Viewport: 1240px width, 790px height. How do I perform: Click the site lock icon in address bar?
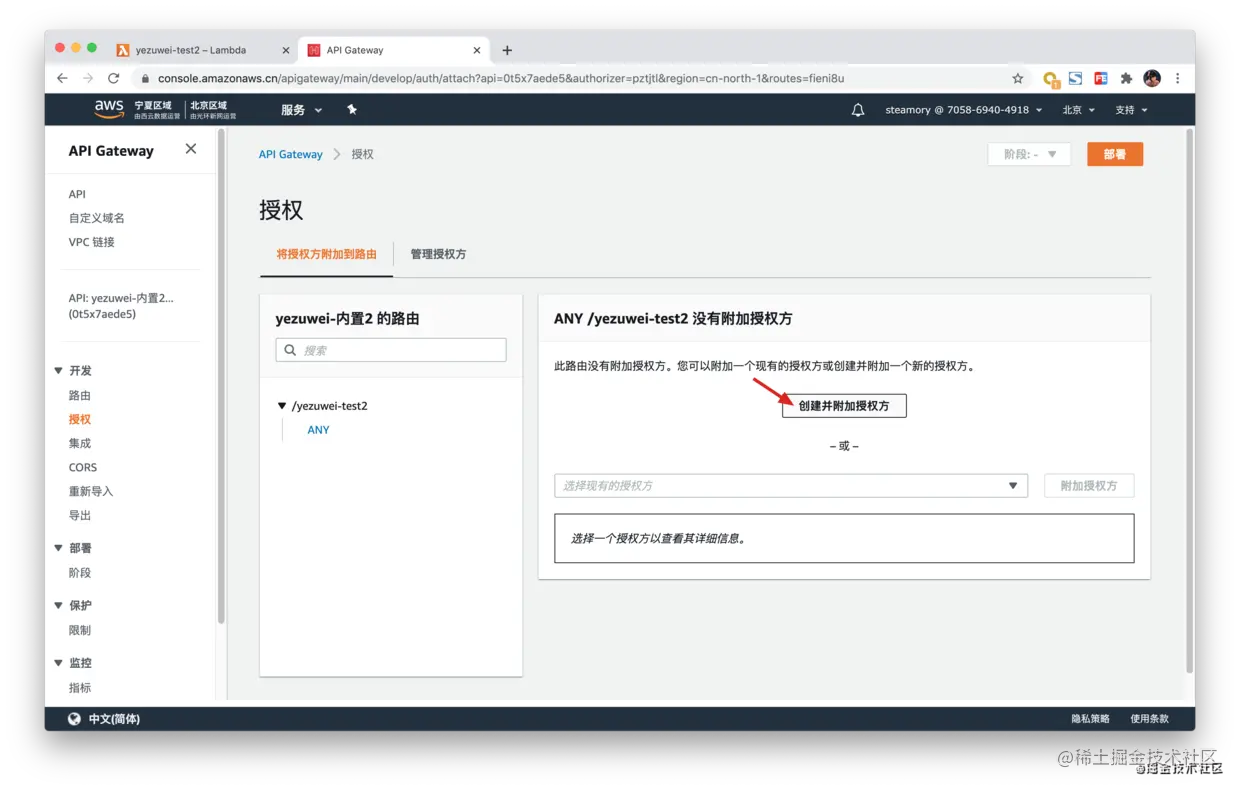146,78
